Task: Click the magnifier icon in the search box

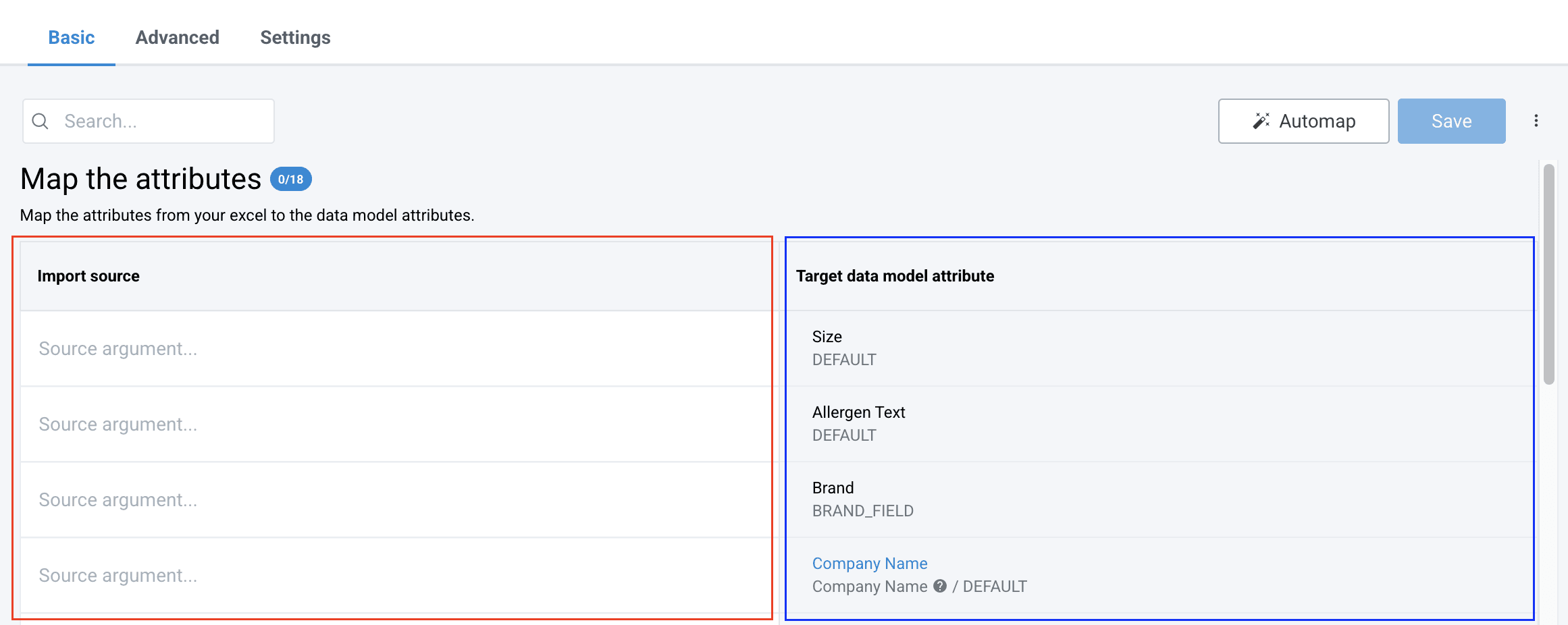Action: tap(41, 121)
